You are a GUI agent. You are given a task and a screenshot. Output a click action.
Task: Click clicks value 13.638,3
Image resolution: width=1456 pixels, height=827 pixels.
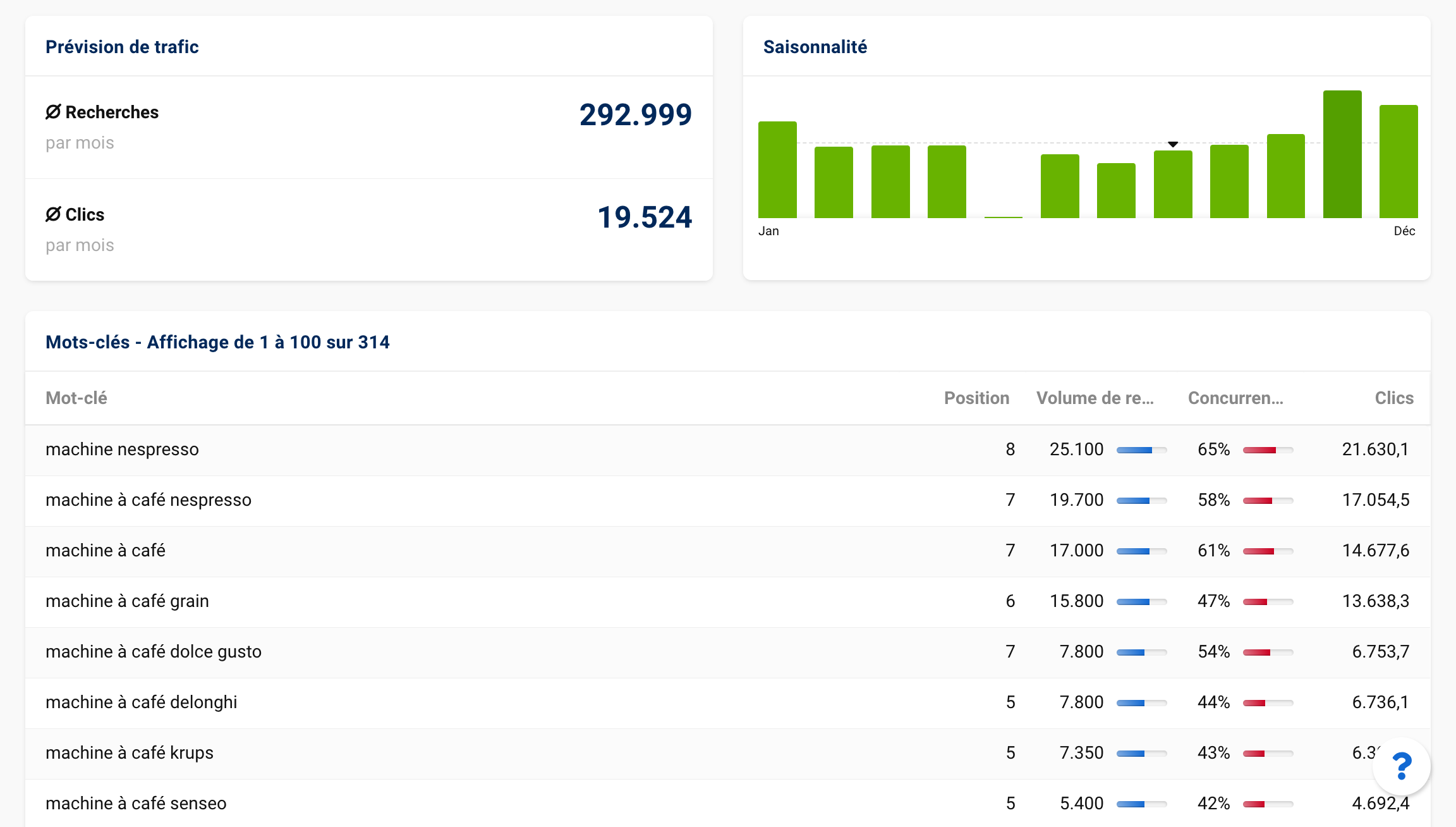1376,601
